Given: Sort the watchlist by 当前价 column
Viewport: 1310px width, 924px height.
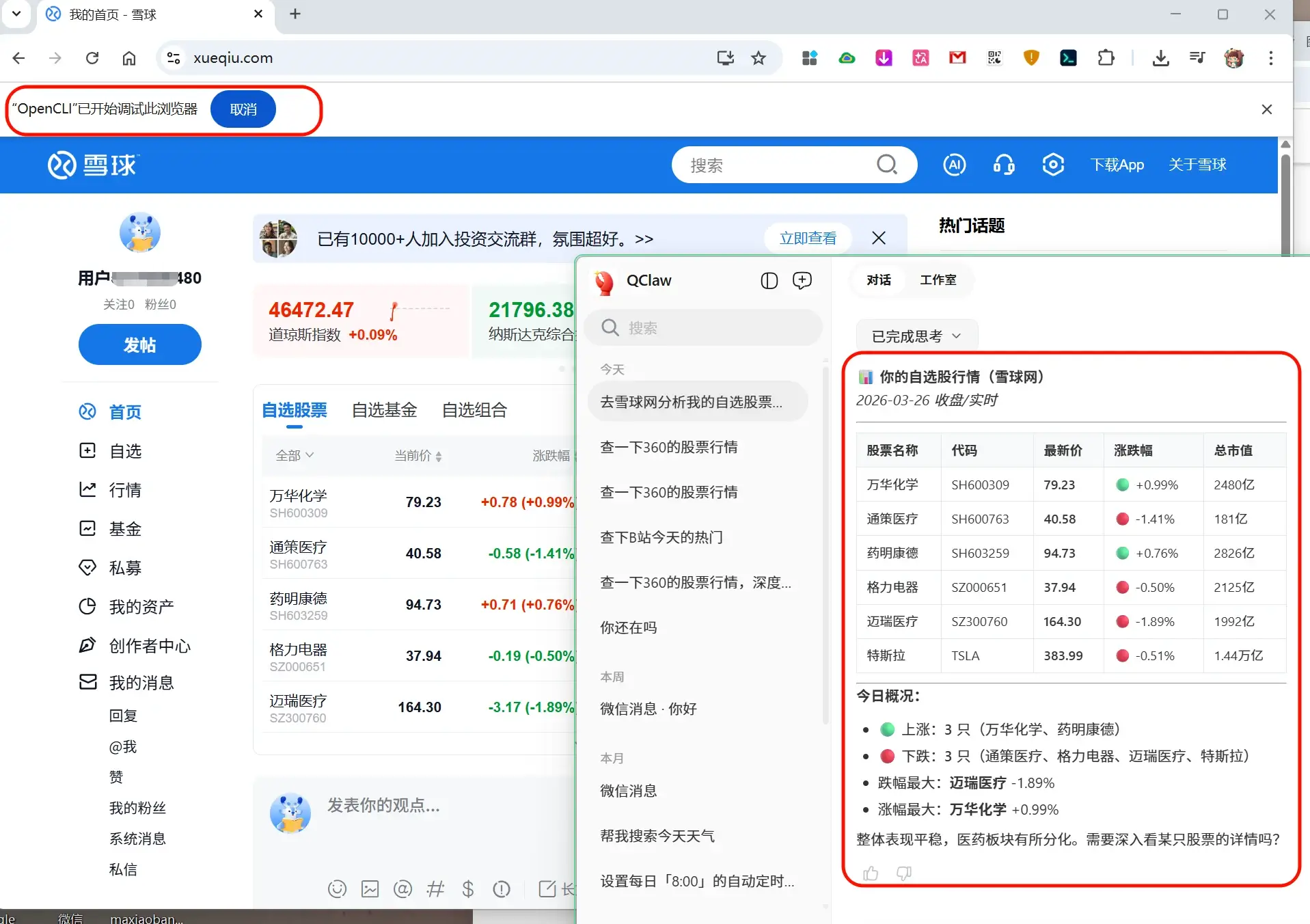Looking at the screenshot, I should (x=418, y=456).
